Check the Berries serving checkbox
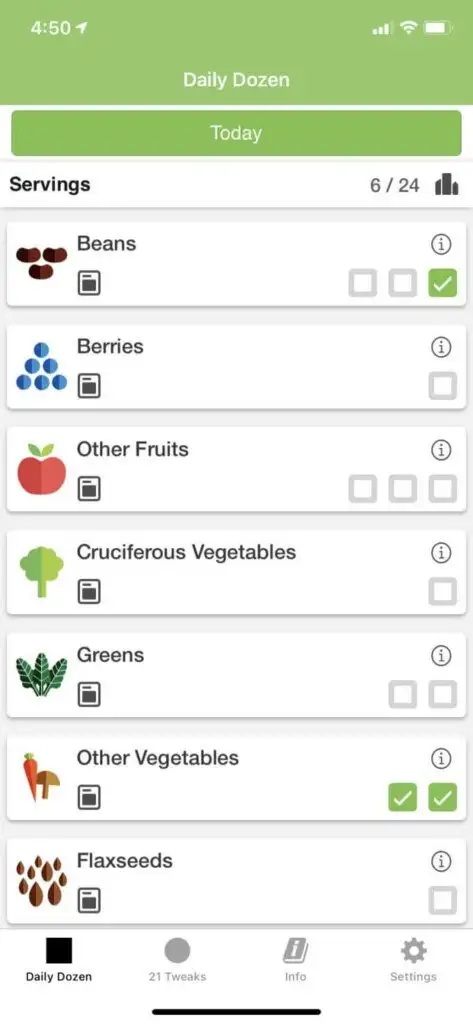 click(442, 386)
